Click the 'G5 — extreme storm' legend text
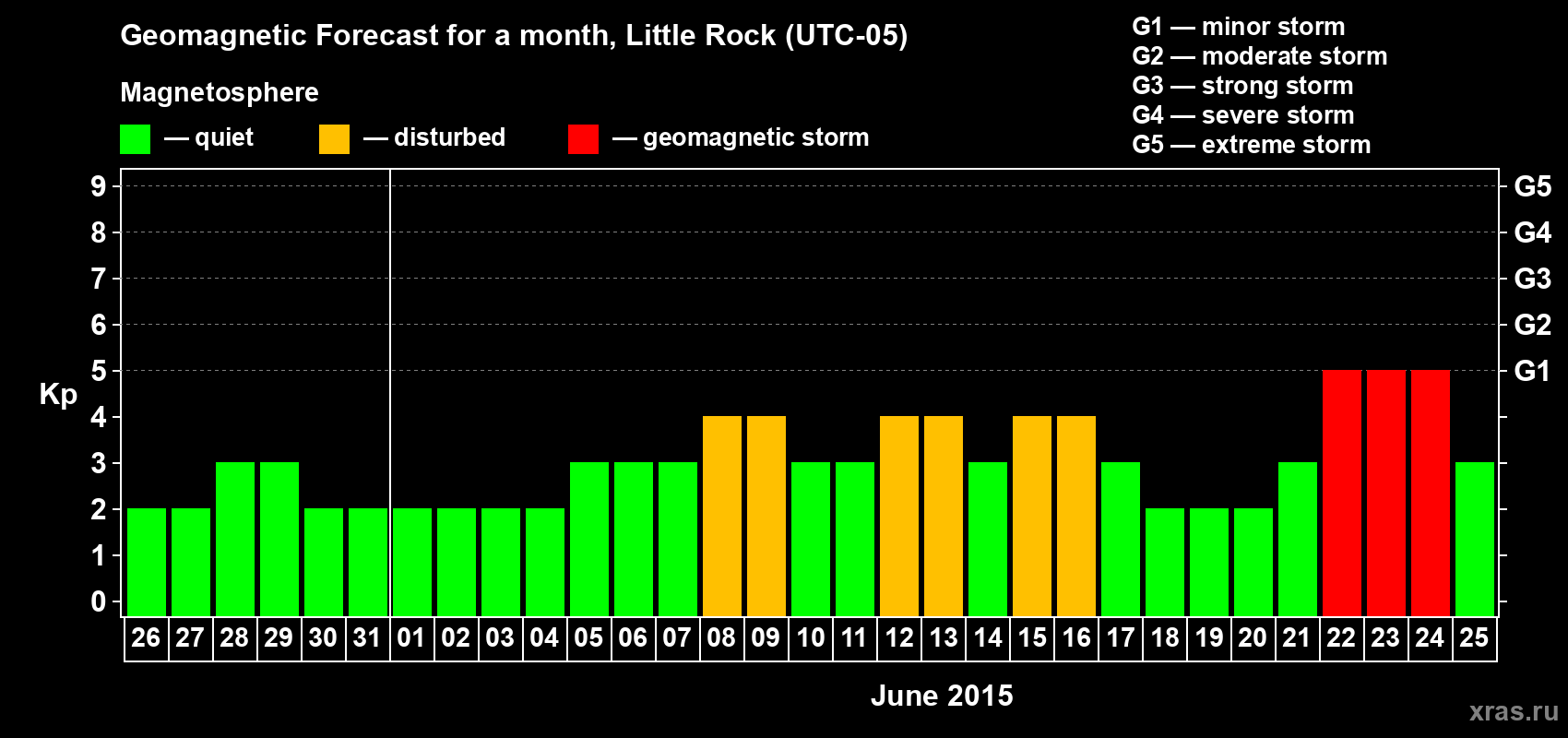 1252,145
